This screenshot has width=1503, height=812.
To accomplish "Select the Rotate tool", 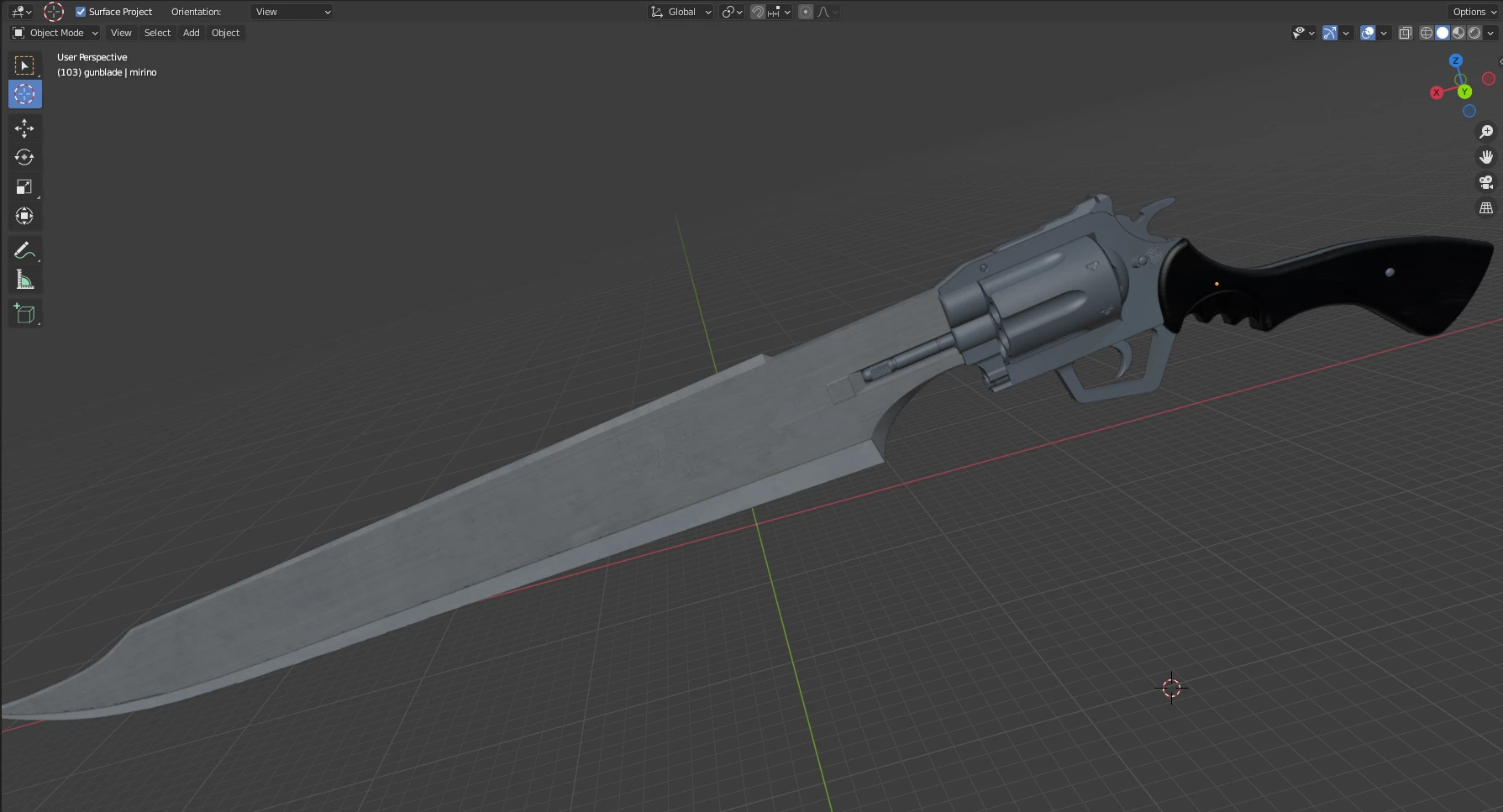I will 24,157.
